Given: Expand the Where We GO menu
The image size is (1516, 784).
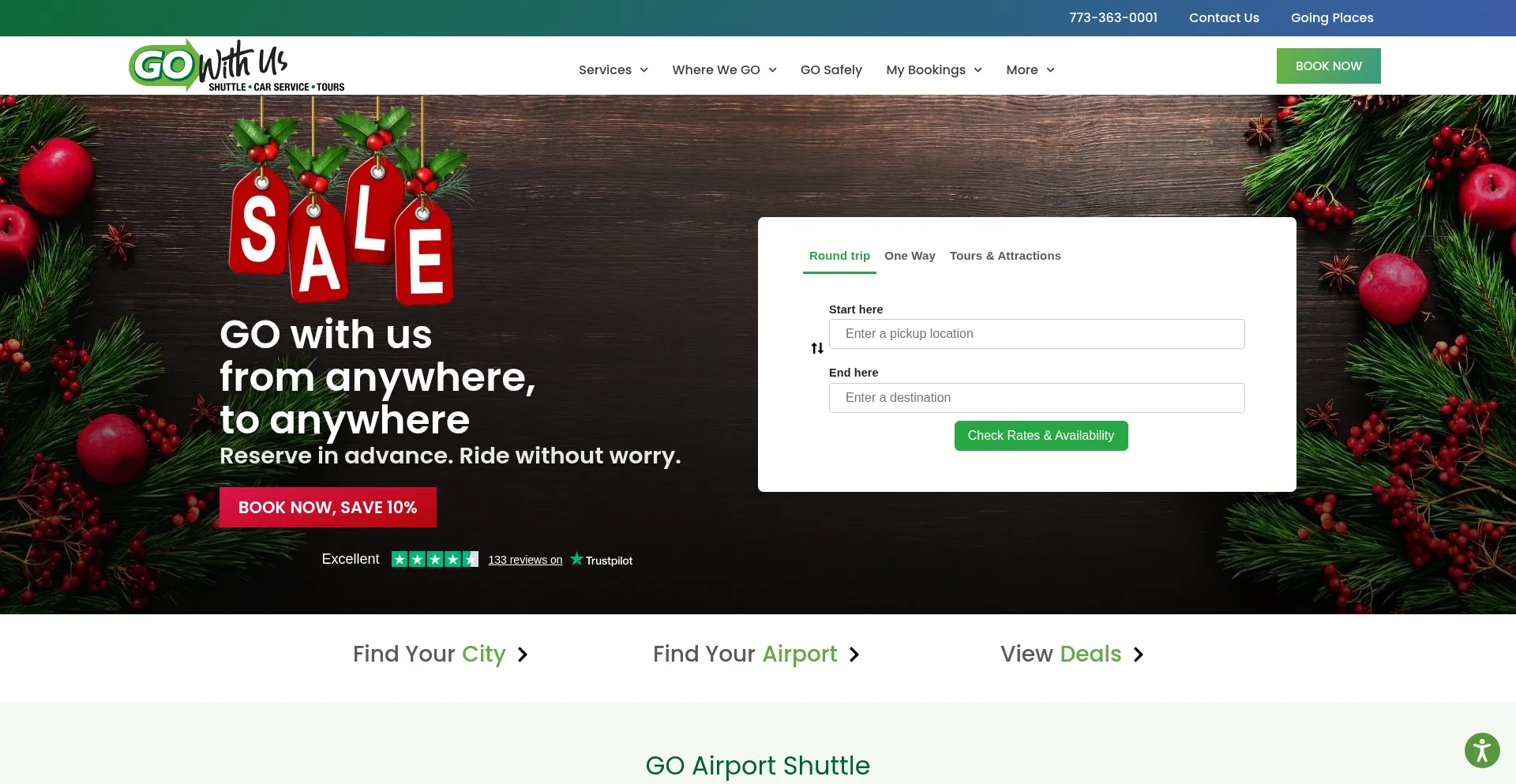Looking at the screenshot, I should [724, 69].
